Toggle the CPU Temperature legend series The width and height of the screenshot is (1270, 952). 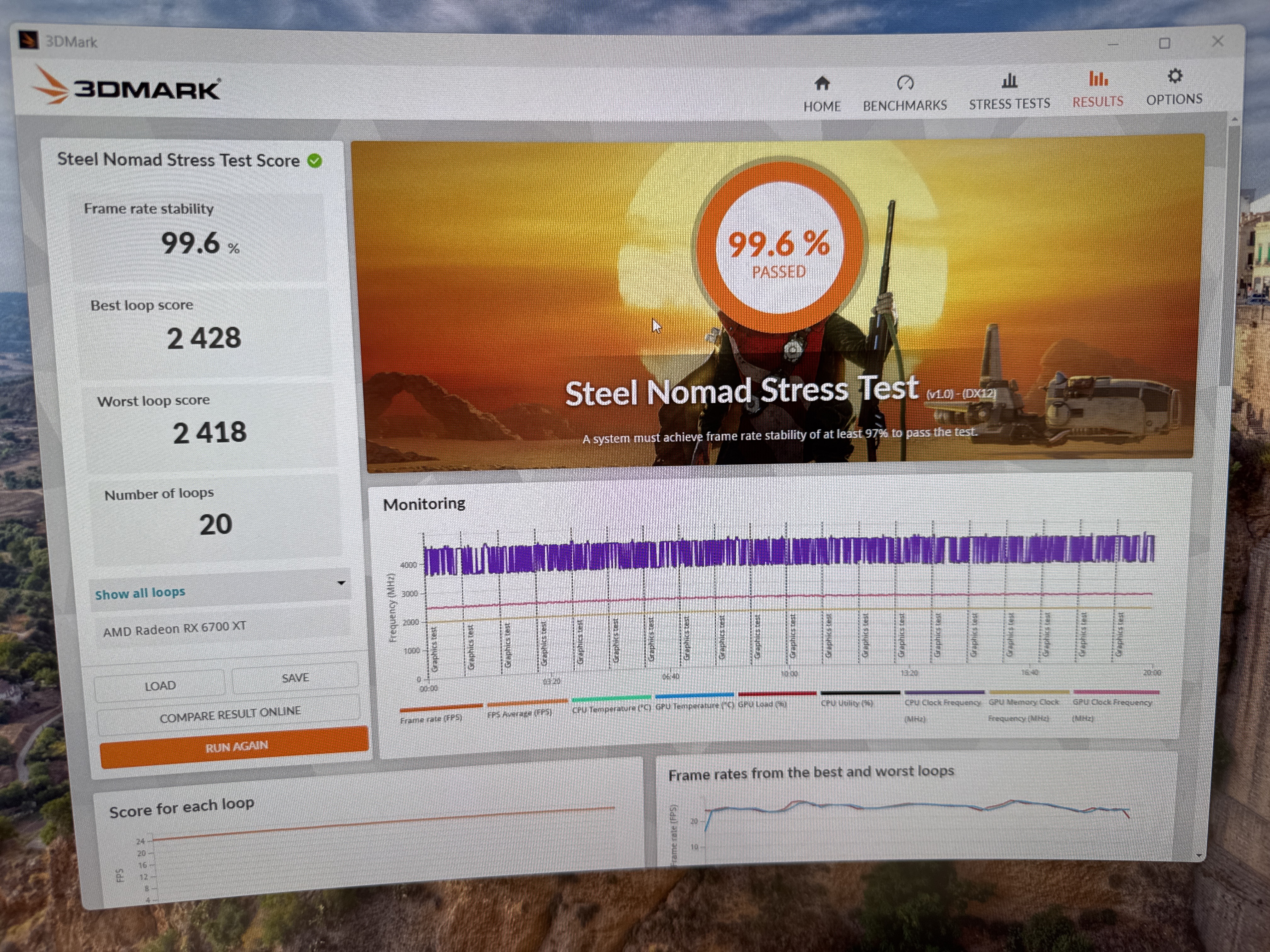point(611,705)
